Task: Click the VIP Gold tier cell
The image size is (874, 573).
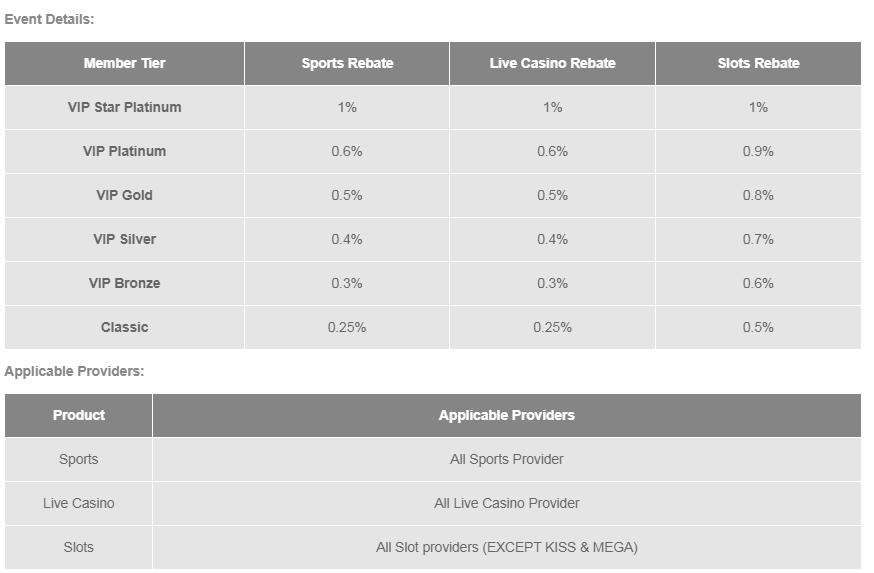Action: [125, 195]
